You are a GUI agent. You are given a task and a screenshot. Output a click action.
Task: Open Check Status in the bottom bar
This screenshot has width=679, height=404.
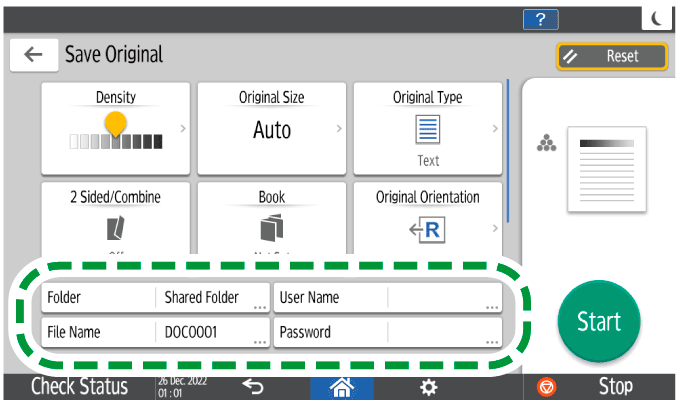pyautogui.click(x=79, y=386)
